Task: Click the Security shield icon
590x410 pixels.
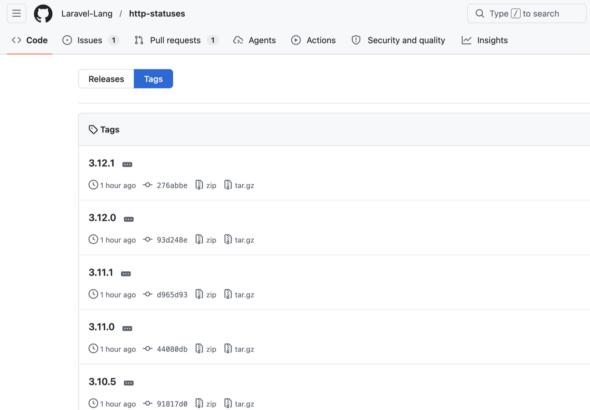Action: click(x=356, y=40)
